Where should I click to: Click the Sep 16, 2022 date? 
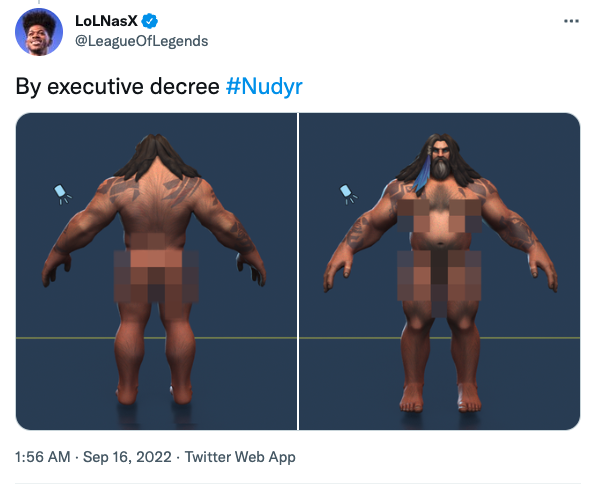[x=127, y=457]
